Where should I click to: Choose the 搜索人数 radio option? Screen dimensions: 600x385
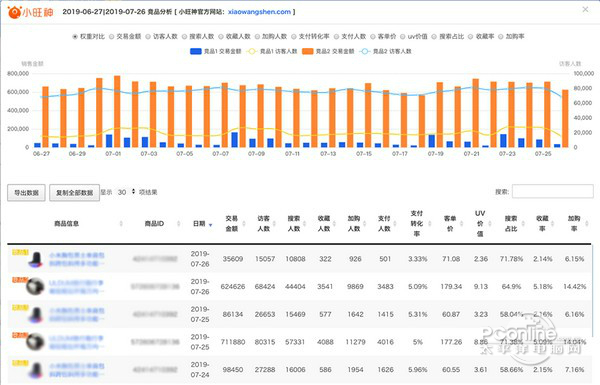(184, 37)
